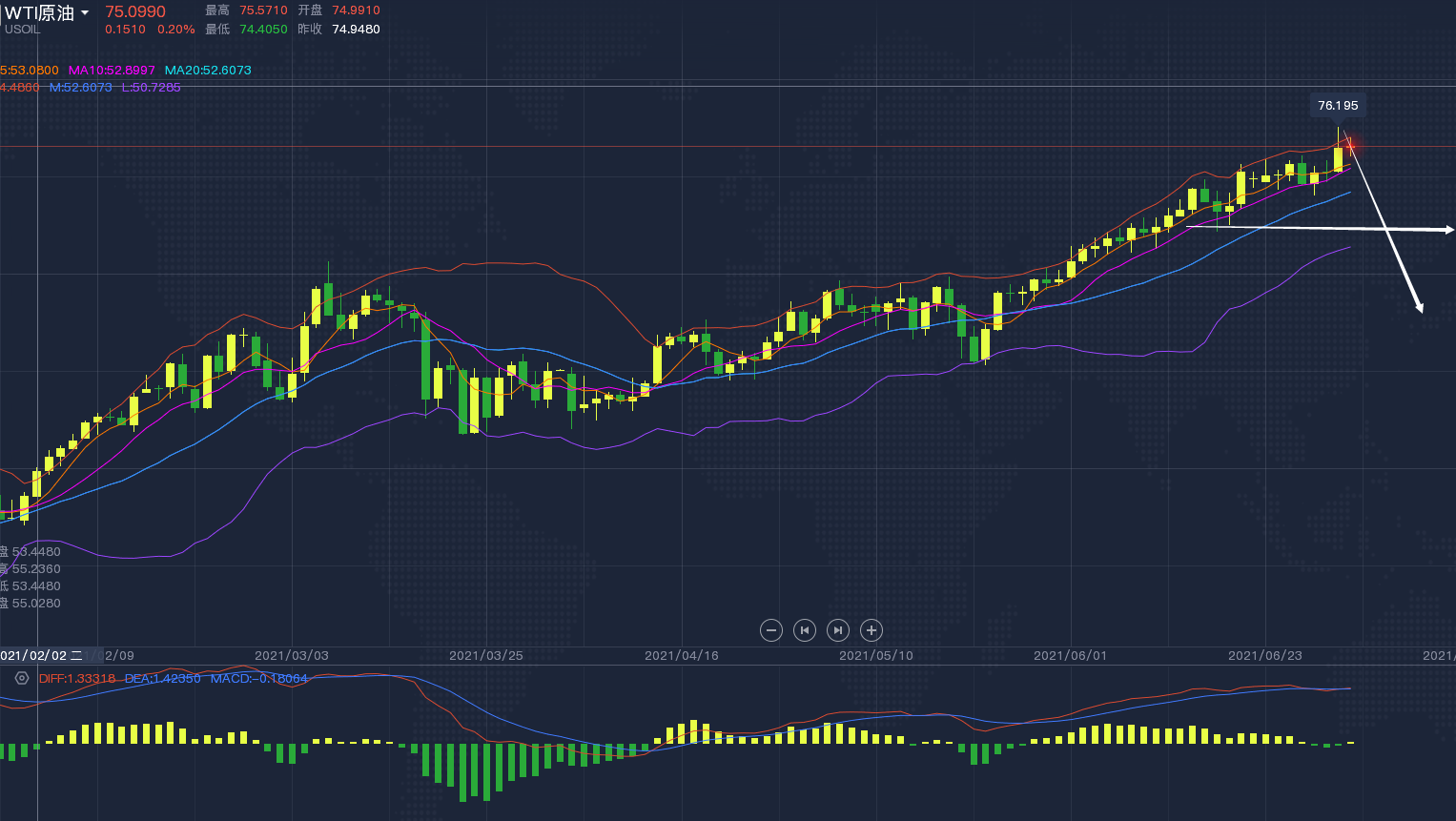Click the USOIL ticker code label
The width and height of the screenshot is (1456, 821).
[x=23, y=30]
